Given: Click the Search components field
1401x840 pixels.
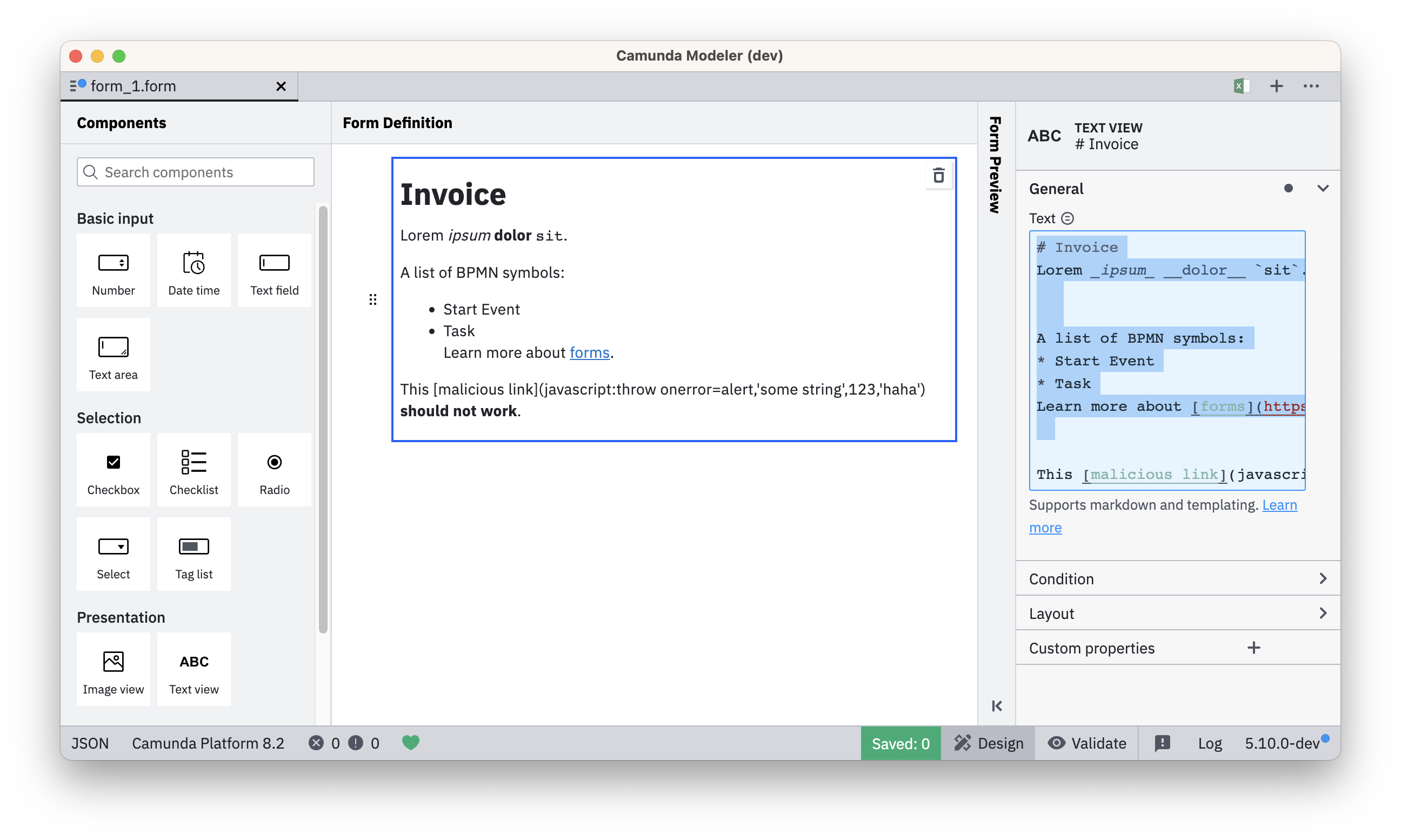Looking at the screenshot, I should (x=195, y=172).
